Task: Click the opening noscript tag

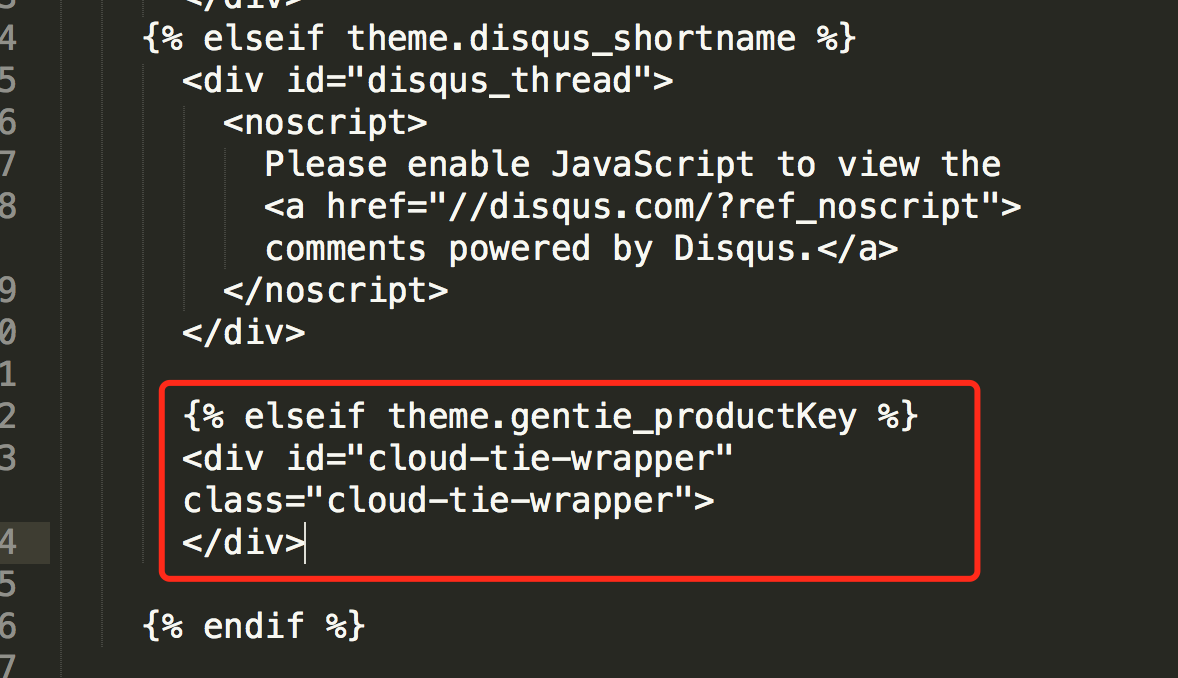Action: [x=325, y=123]
